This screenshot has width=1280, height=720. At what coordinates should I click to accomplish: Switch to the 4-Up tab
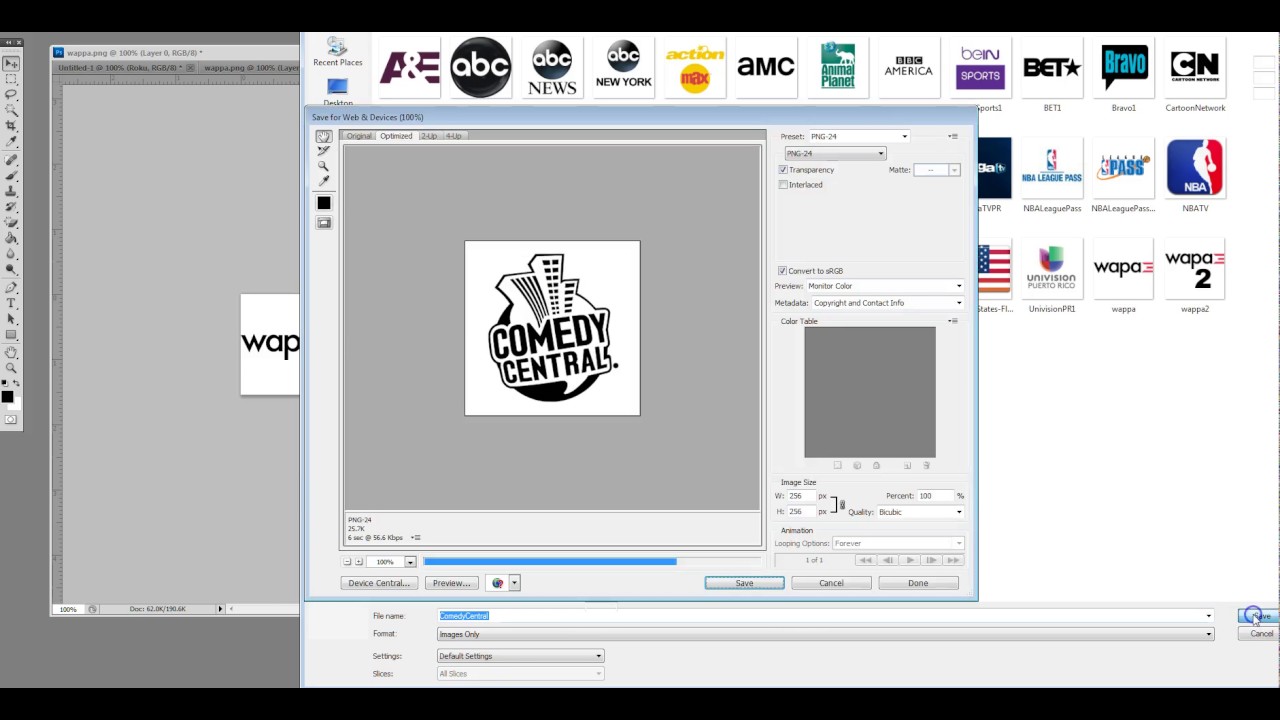click(454, 136)
